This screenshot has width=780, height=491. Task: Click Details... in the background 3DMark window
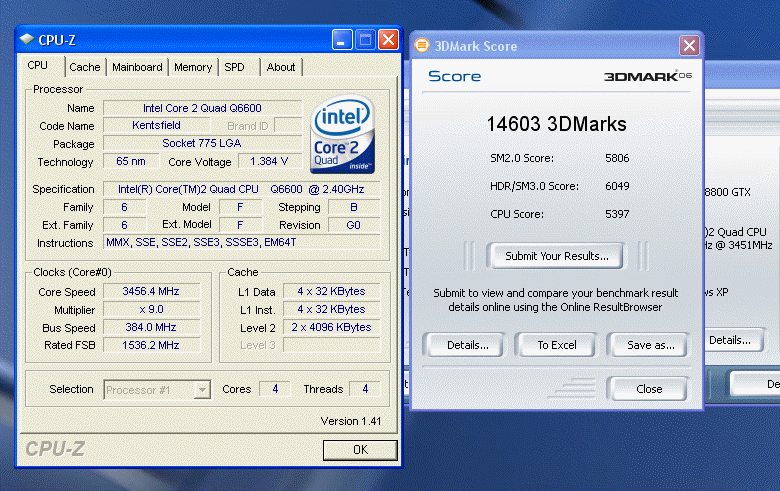click(733, 340)
